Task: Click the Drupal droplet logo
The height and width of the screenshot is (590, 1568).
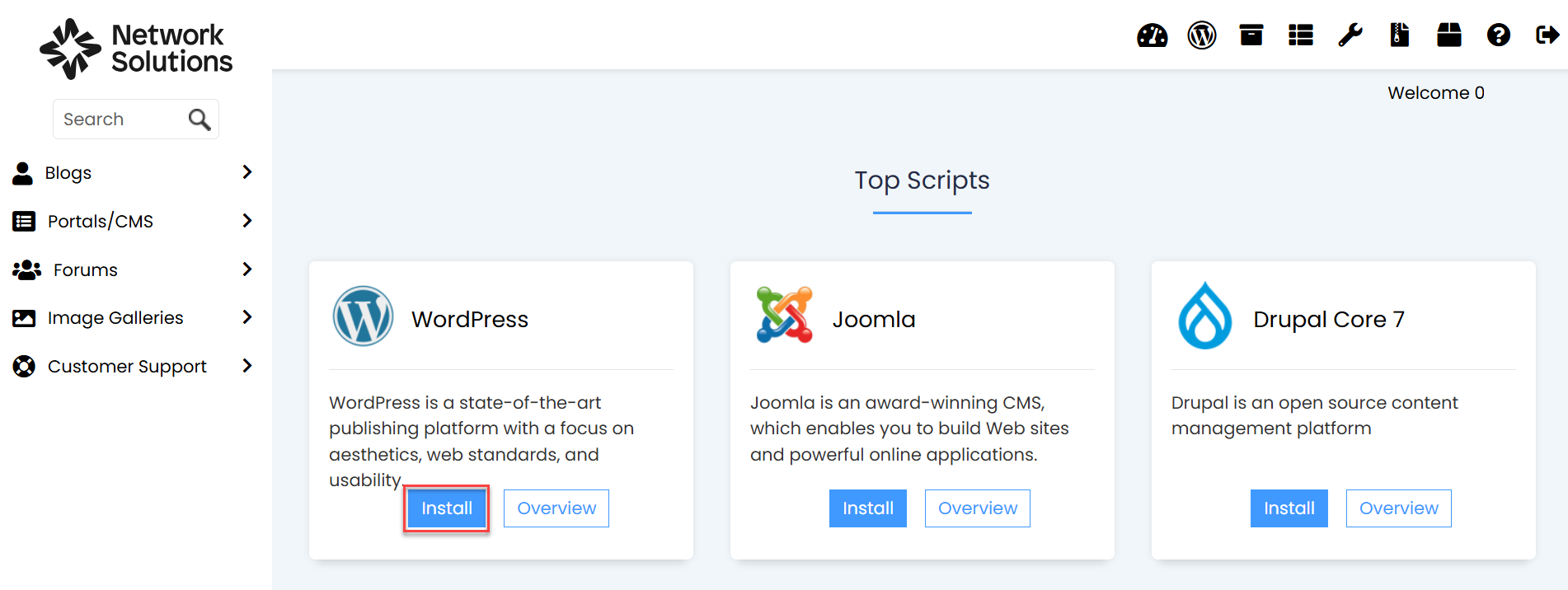Action: [1205, 316]
